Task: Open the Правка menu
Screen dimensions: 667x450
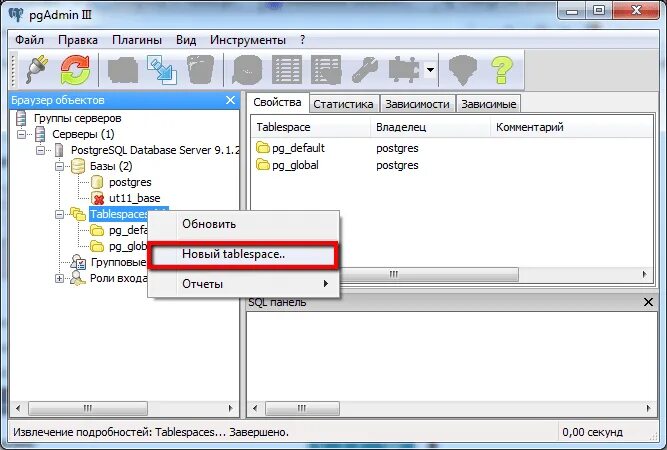Action: coord(78,40)
